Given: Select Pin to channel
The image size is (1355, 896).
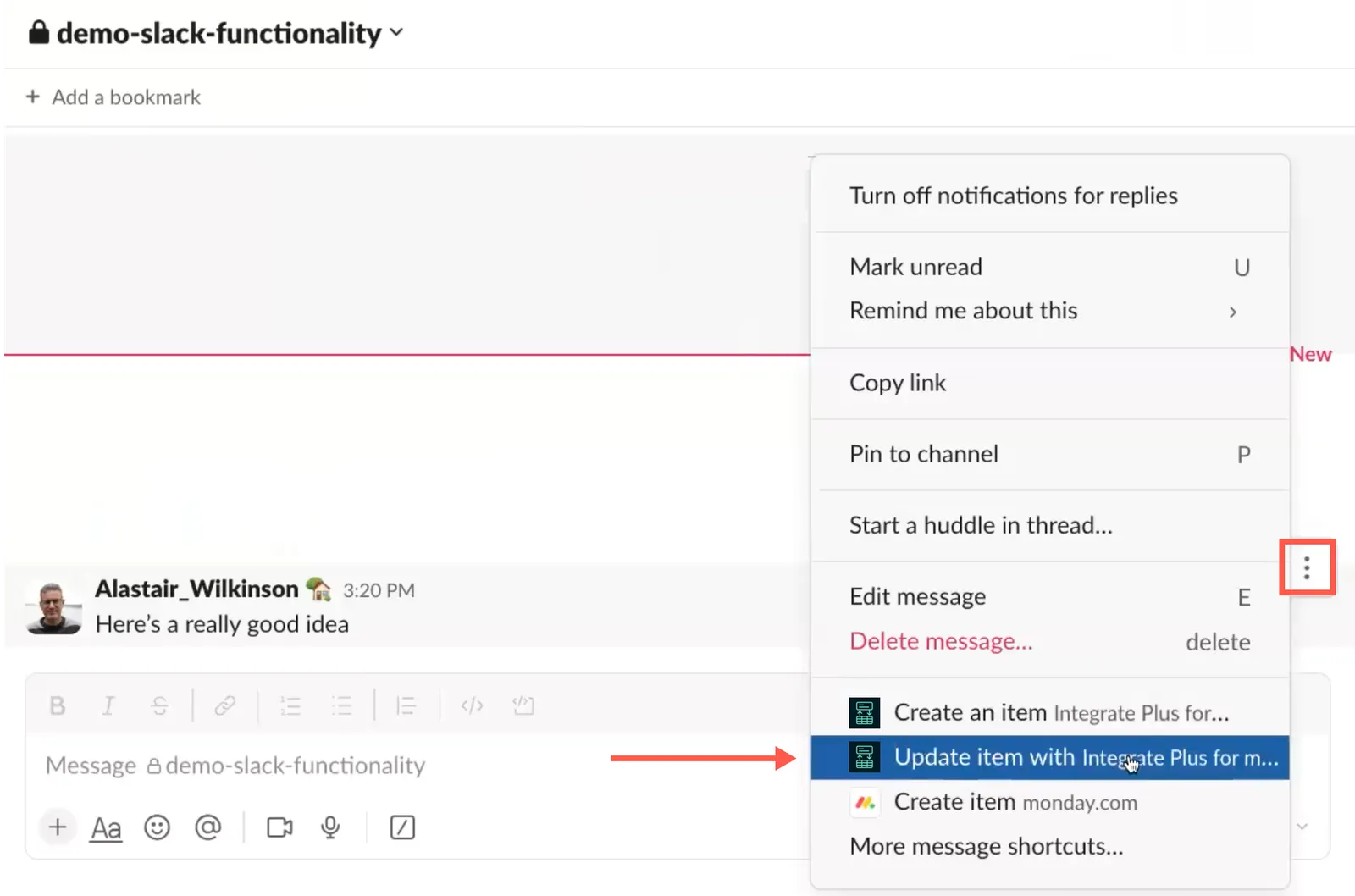Looking at the screenshot, I should tap(1050, 454).
